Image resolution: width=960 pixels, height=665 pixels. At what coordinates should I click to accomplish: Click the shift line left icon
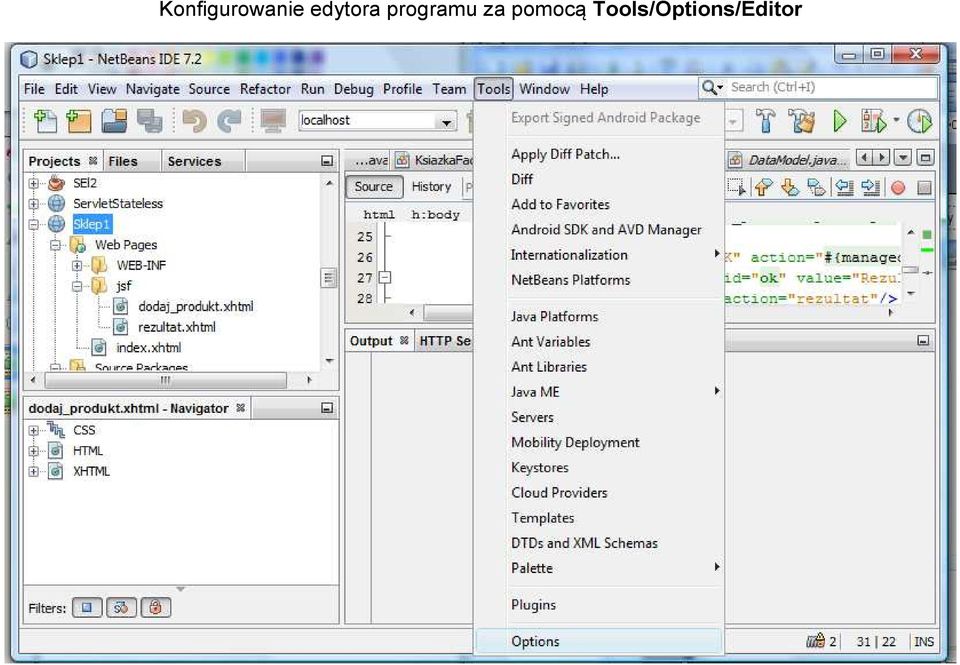pos(844,187)
